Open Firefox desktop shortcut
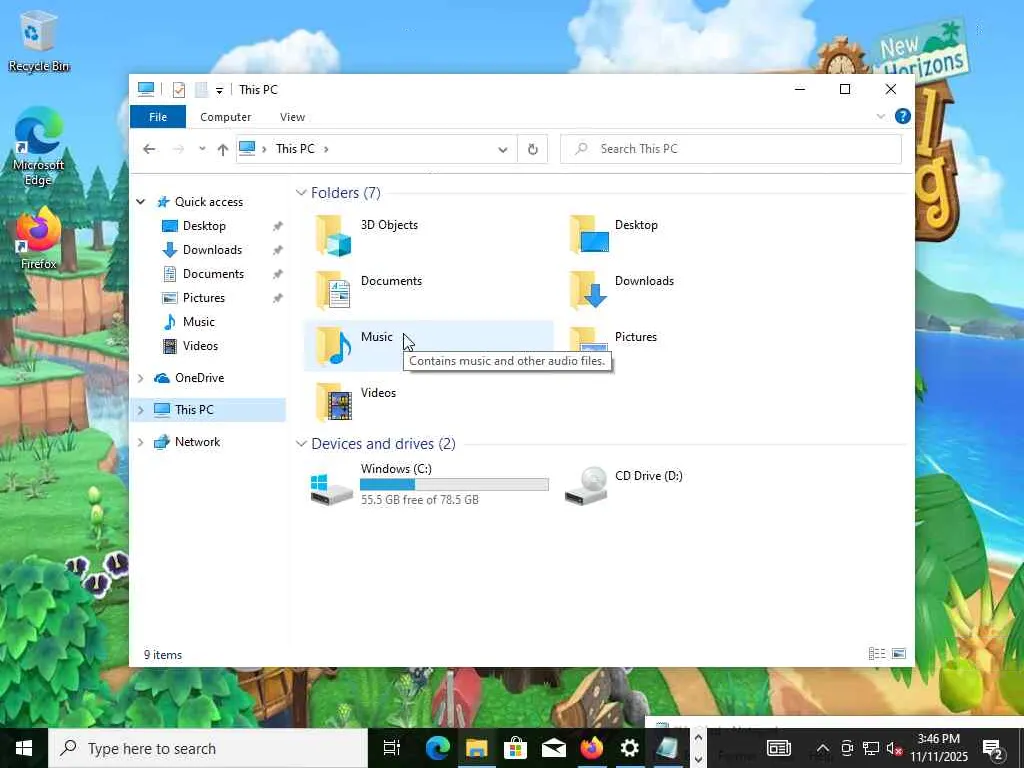1024x768 pixels. 39,238
